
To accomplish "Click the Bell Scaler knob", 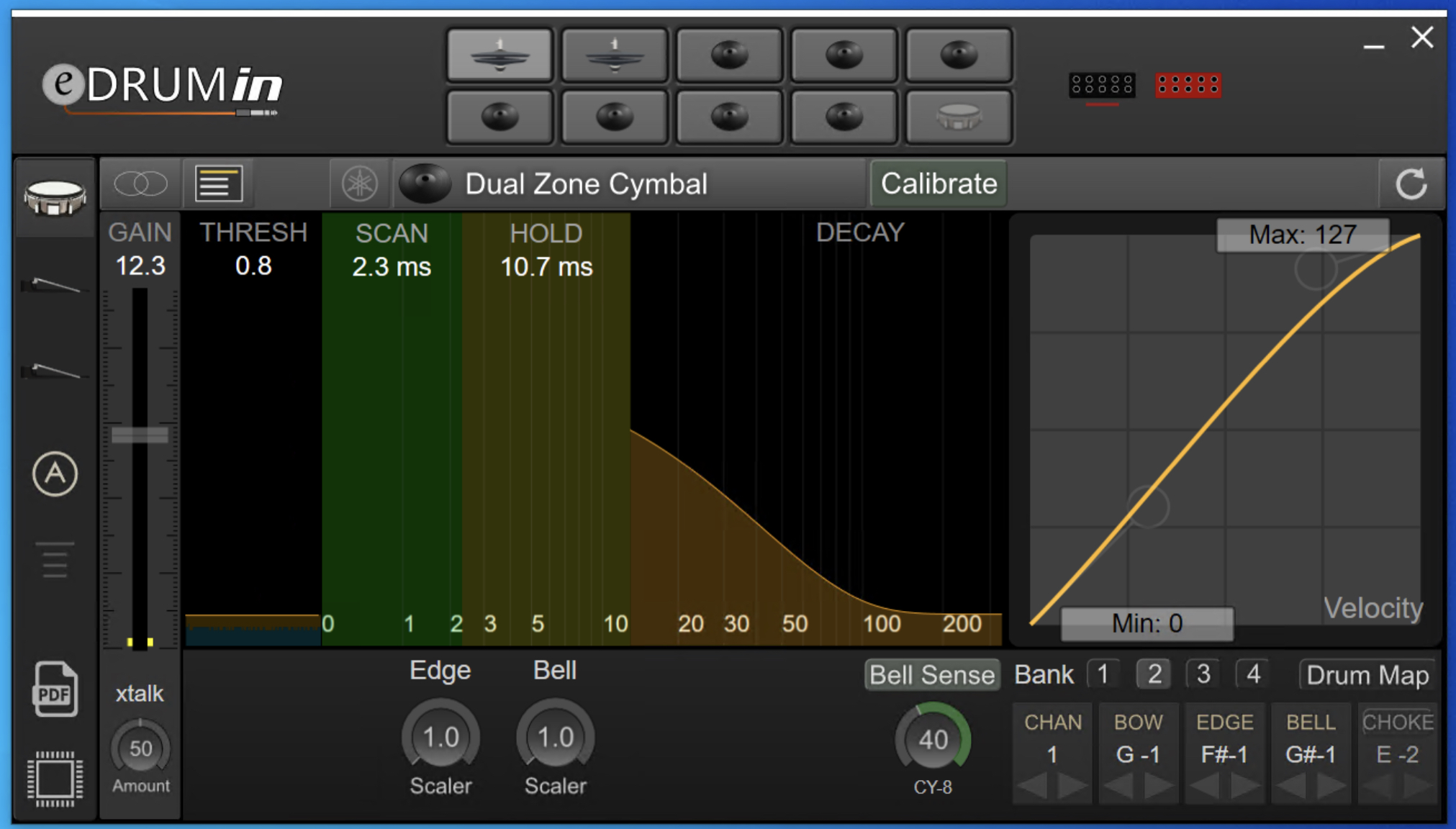I will (555, 737).
